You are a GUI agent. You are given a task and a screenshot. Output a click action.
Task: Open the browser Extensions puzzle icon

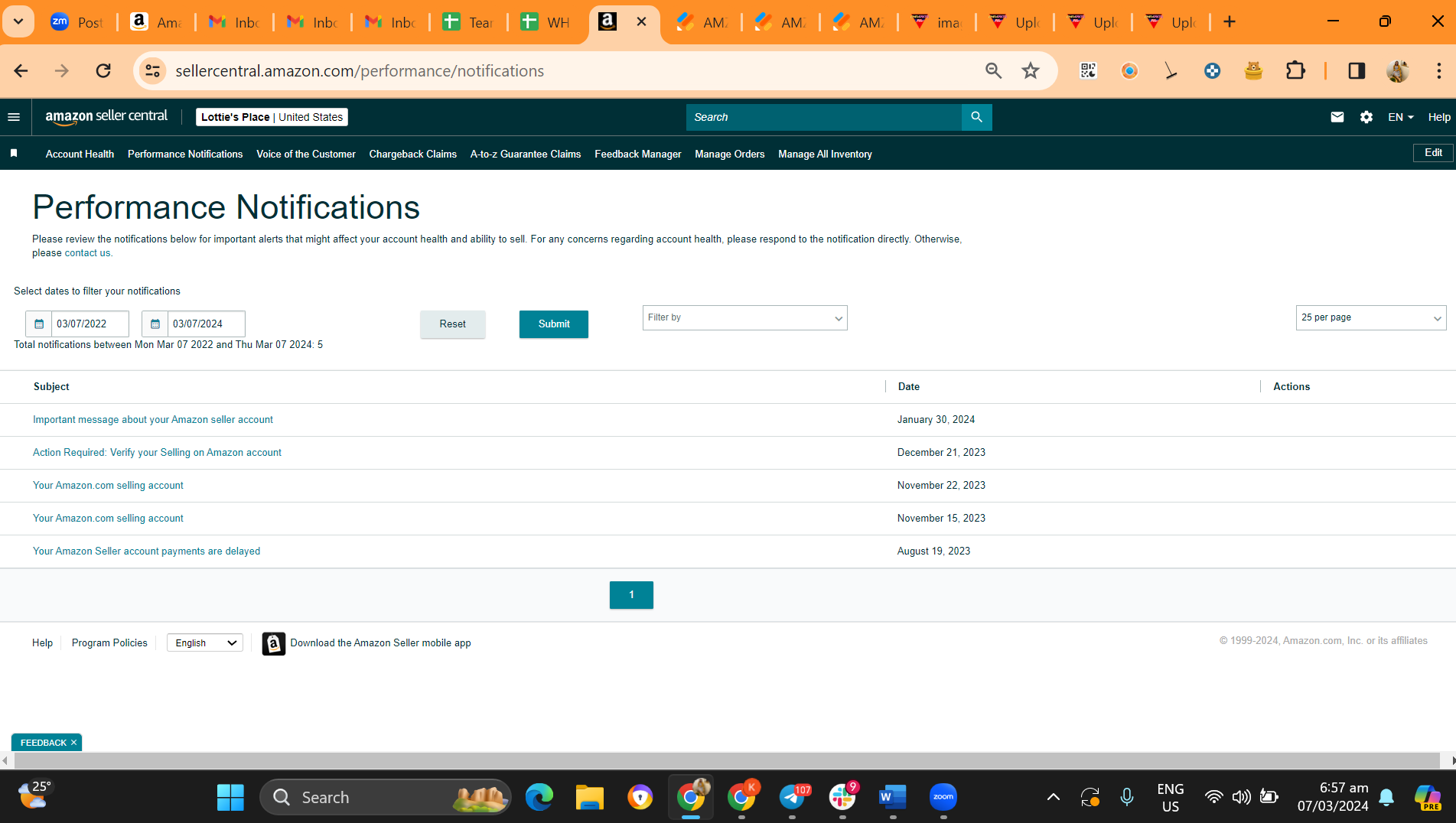[1295, 71]
